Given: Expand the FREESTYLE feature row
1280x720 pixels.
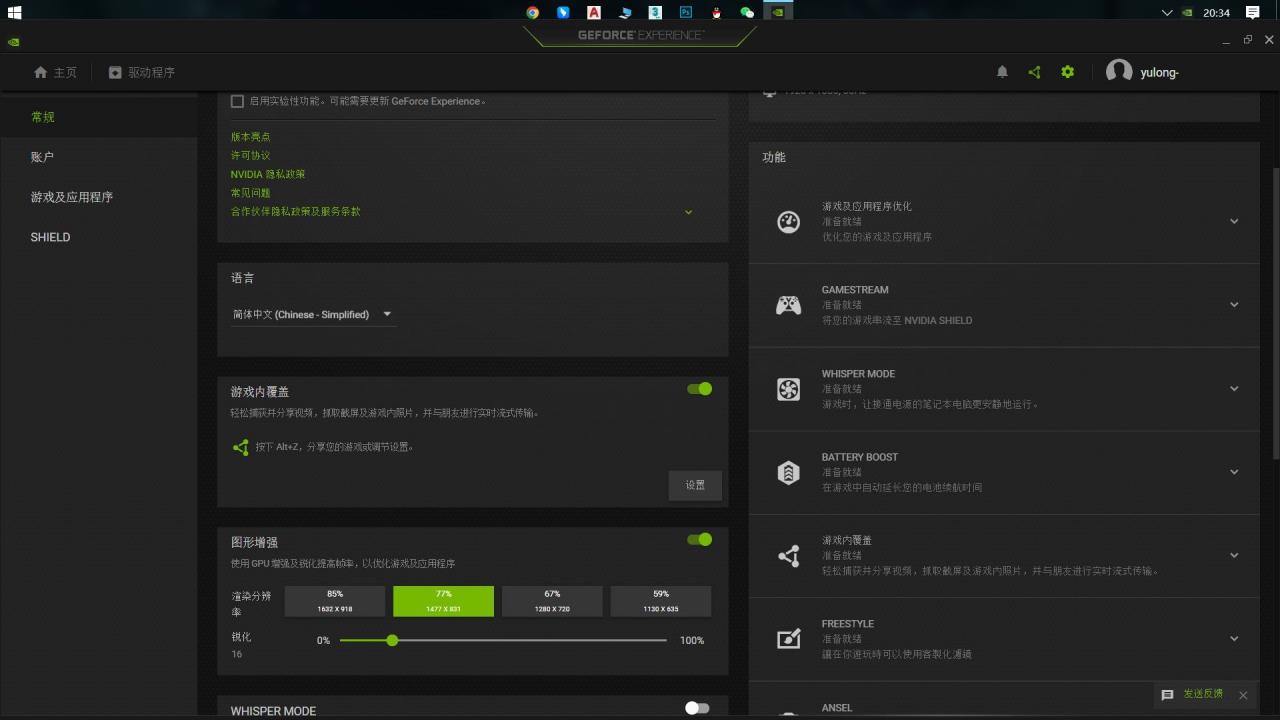Looking at the screenshot, I should [1234, 638].
